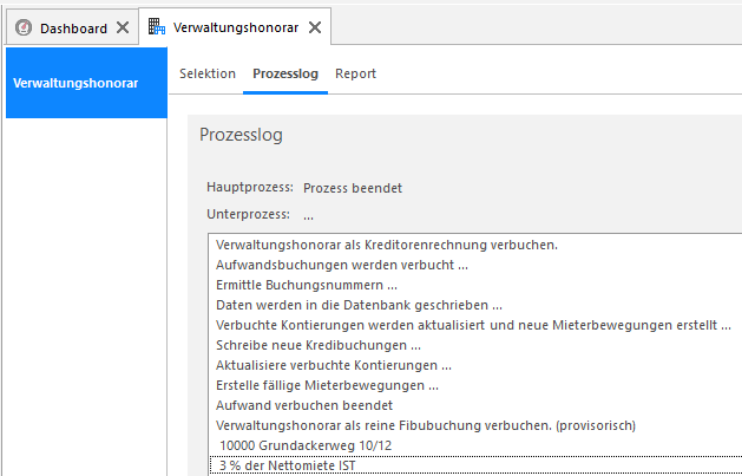Select Verwaltungshonorar in the blue sidebar

[x=87, y=83]
